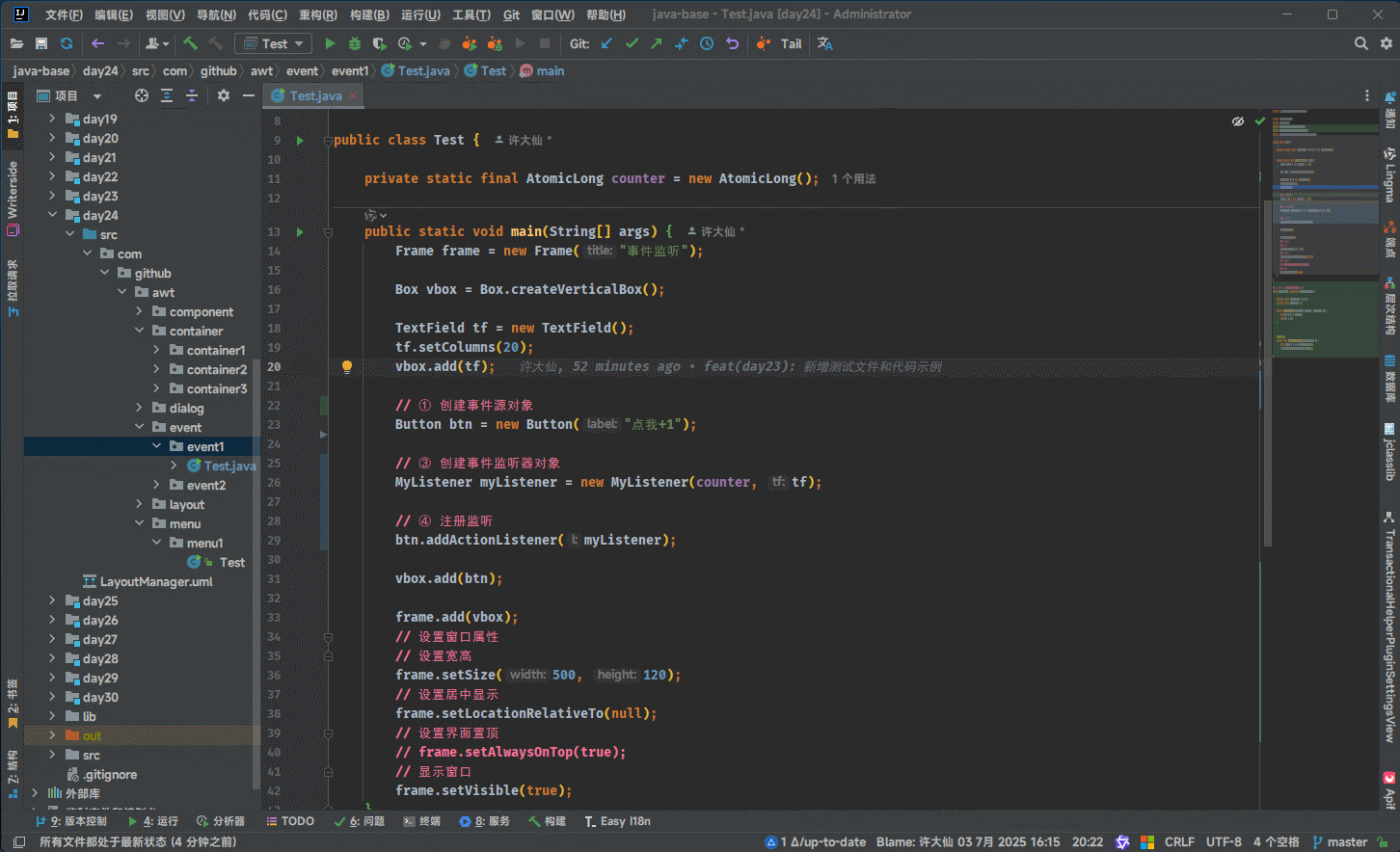This screenshot has width=1400, height=852.
Task: Open Git show history clock icon
Action: (x=707, y=43)
